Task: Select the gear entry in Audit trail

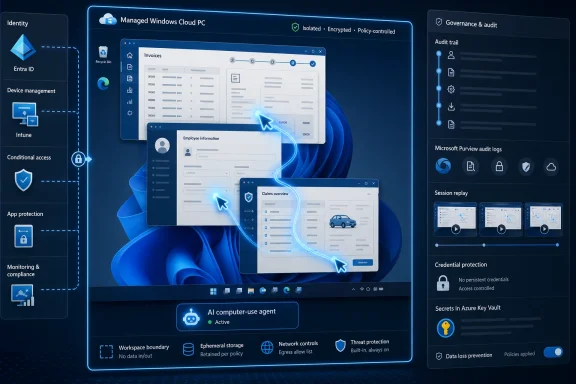Action: pos(451,89)
